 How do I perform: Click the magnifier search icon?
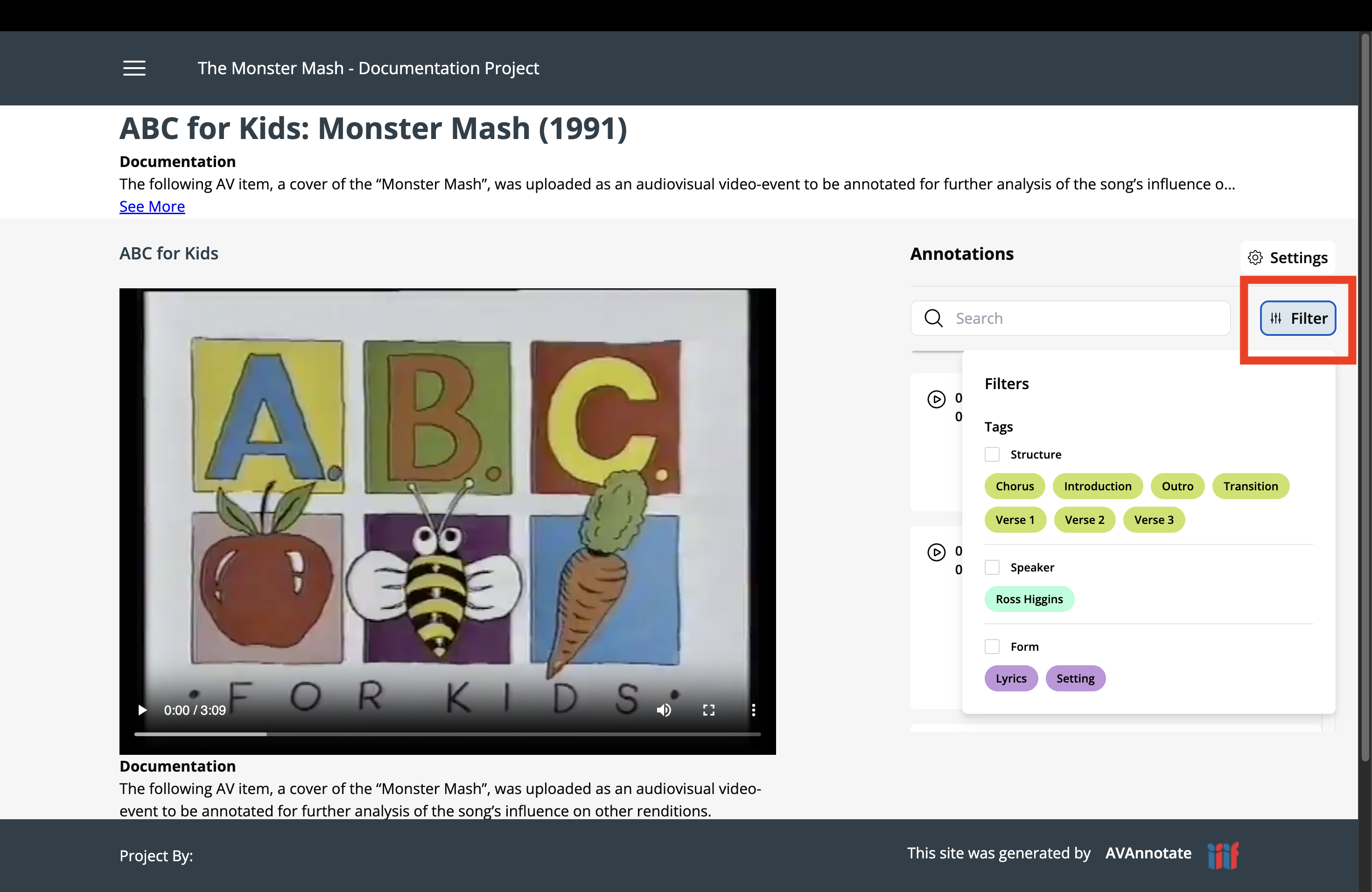tap(933, 318)
